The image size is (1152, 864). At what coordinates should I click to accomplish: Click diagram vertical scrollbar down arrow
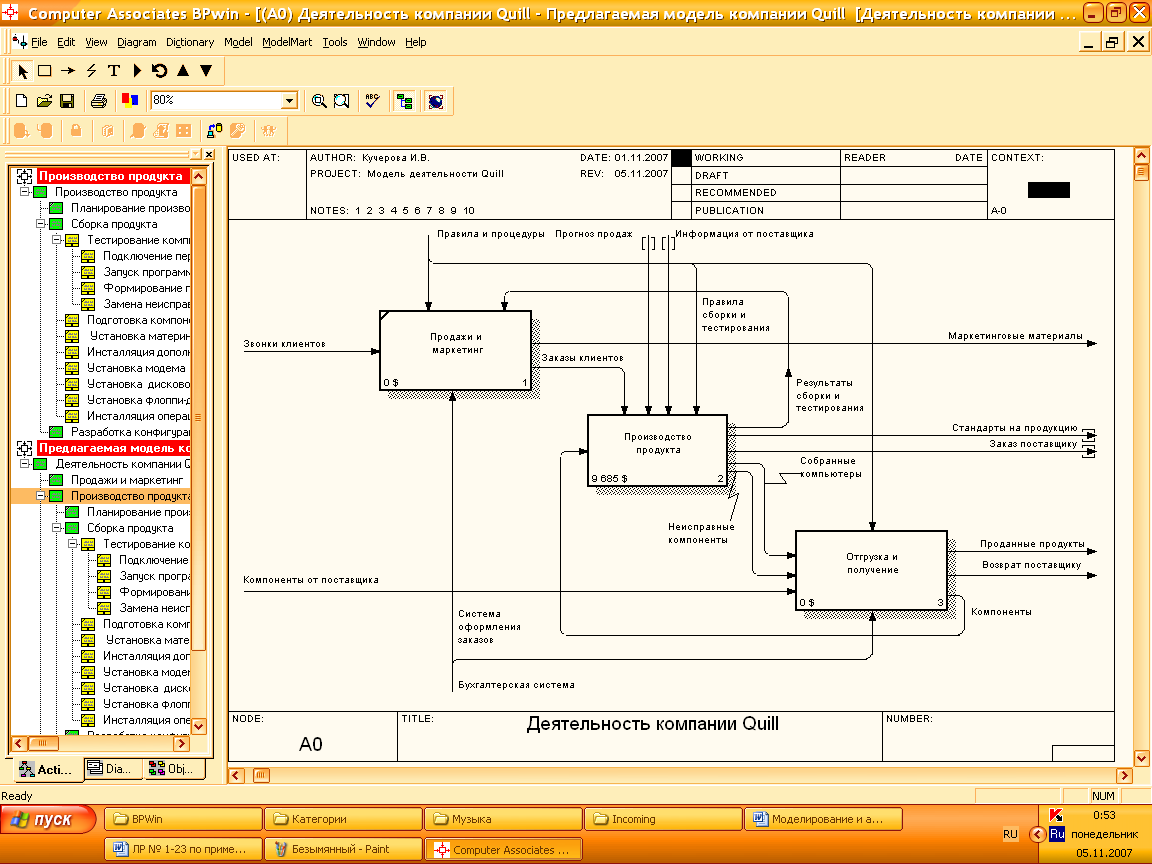pyautogui.click(x=1141, y=758)
